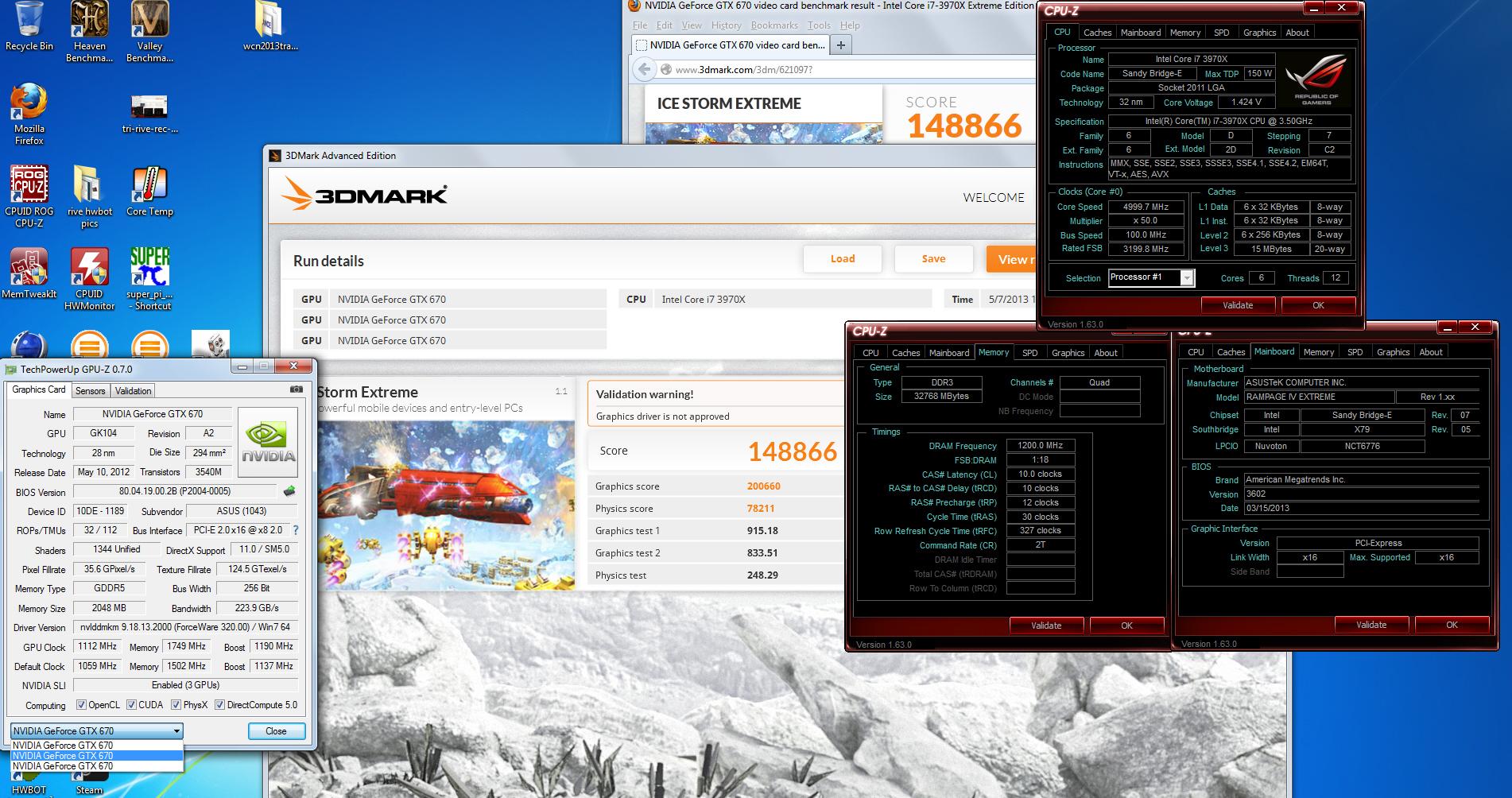The height and width of the screenshot is (798, 1512).
Task: Launch CPUID HWMonitor desktop shortcut
Action: [x=89, y=279]
